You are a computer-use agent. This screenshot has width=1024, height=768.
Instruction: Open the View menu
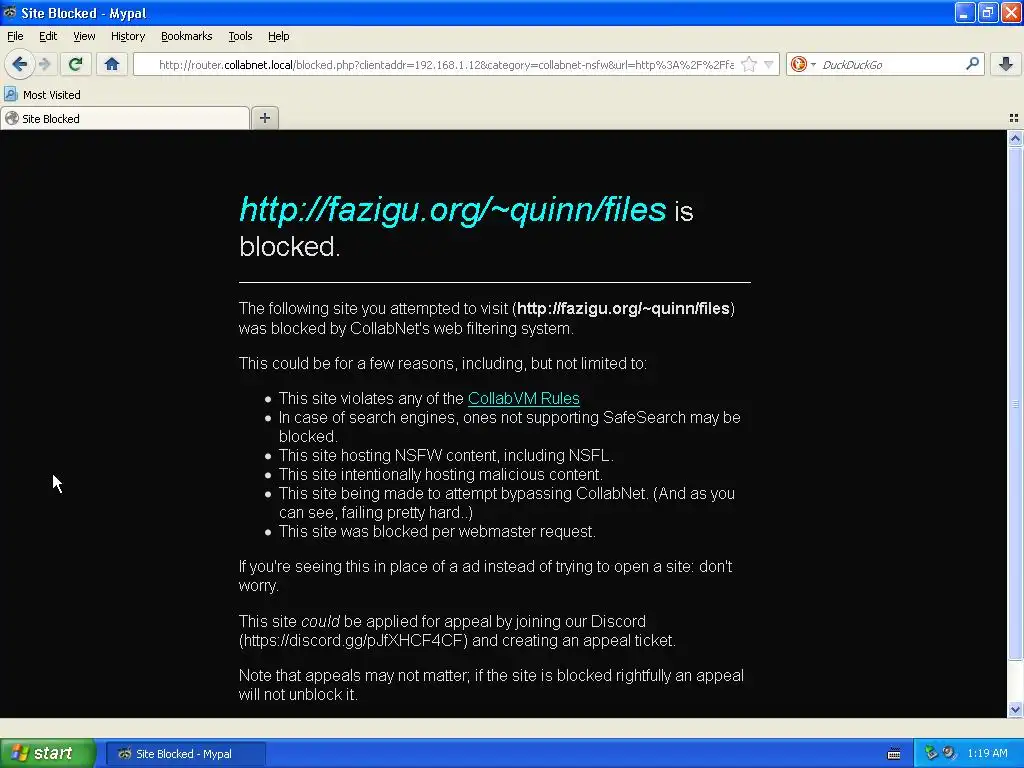84,36
